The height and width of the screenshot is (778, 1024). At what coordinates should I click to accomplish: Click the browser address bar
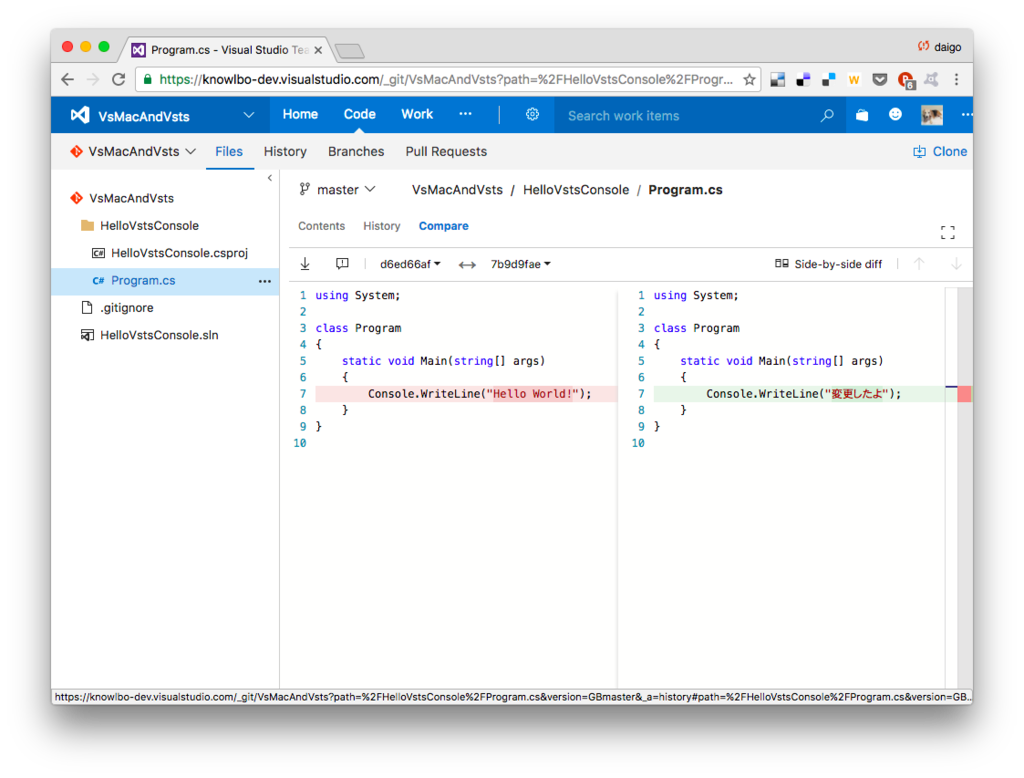445,80
